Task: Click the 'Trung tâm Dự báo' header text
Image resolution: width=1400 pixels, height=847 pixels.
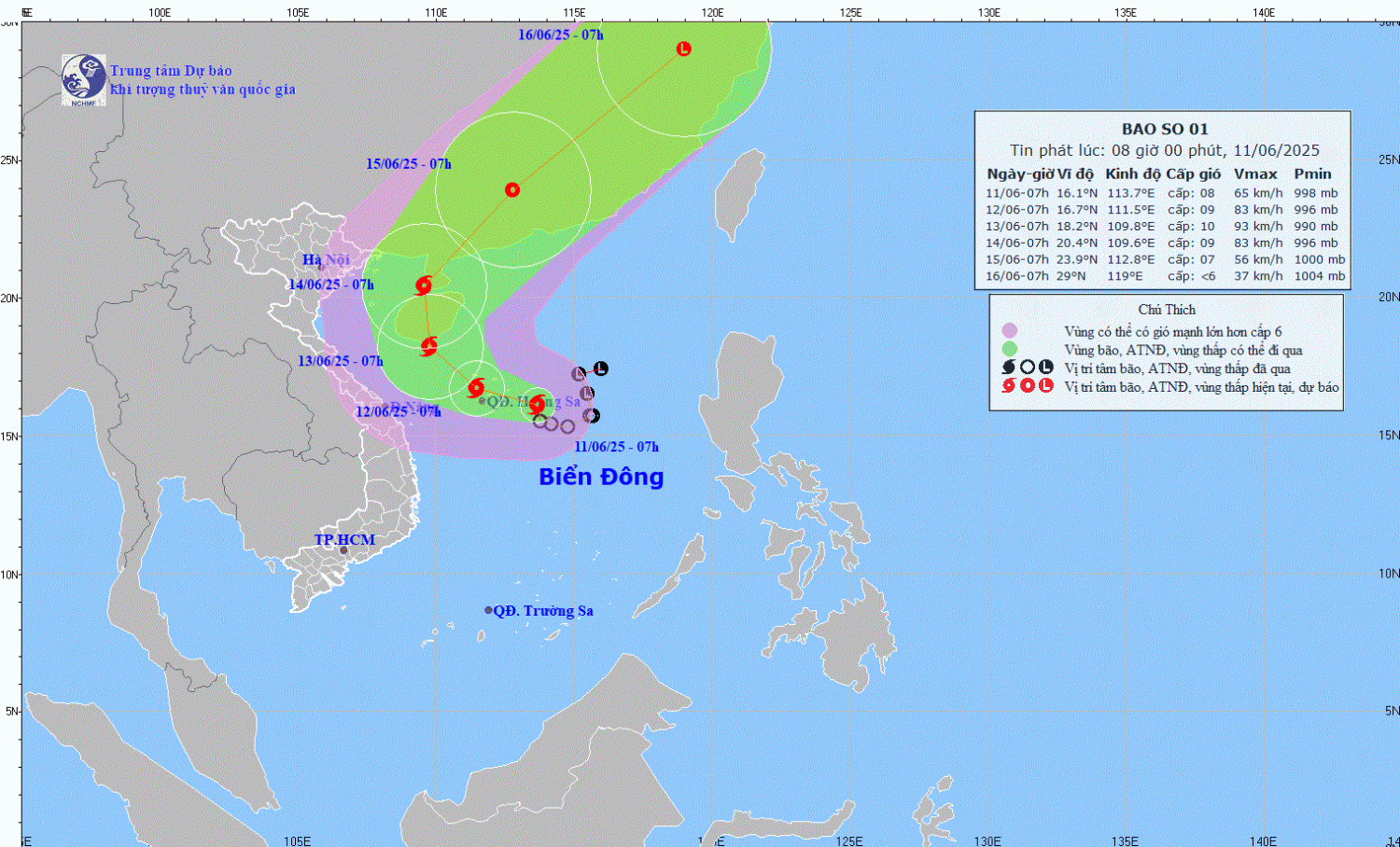Action: pos(171,71)
